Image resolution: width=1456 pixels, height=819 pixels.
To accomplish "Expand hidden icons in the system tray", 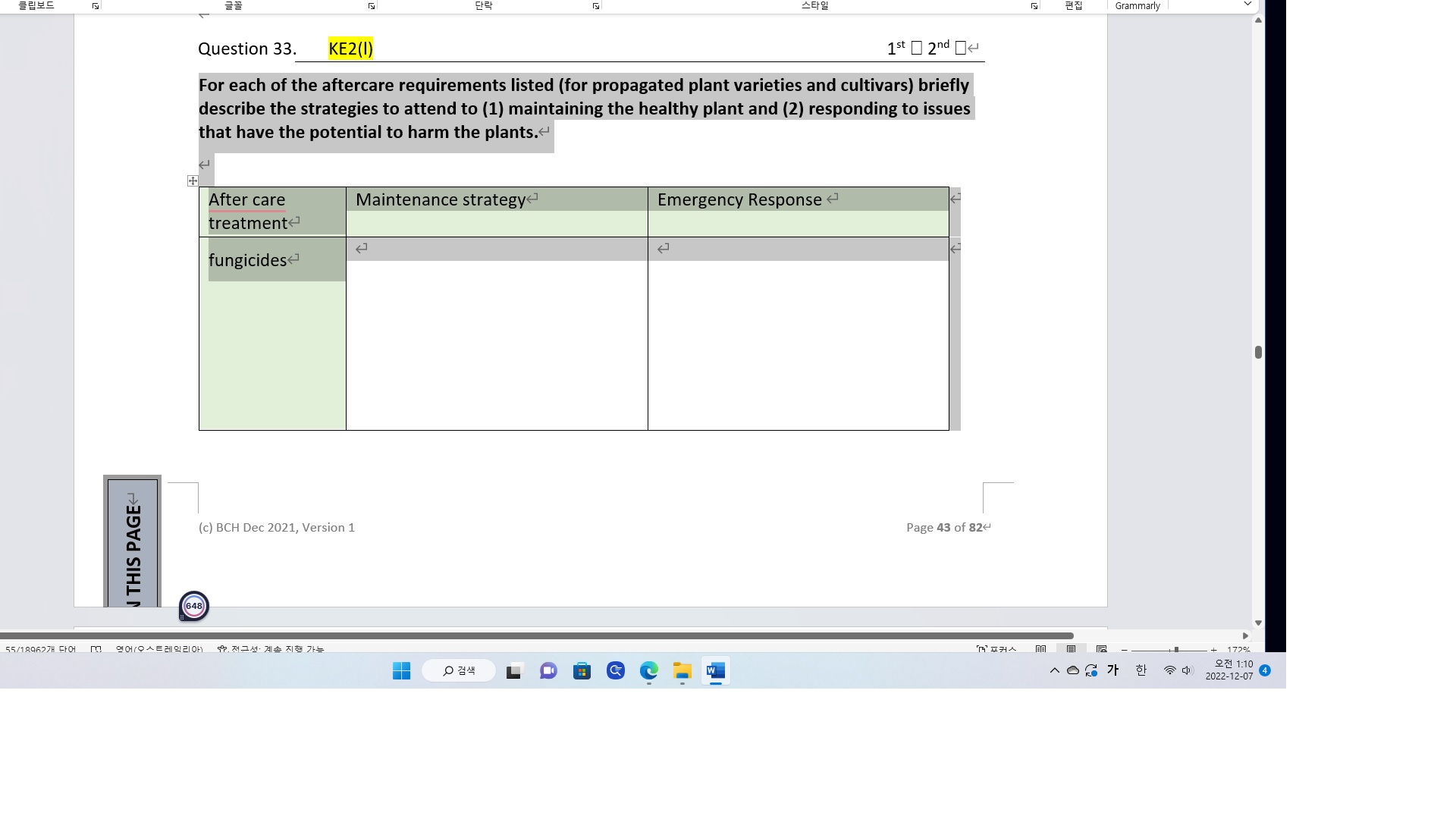I will click(1053, 670).
